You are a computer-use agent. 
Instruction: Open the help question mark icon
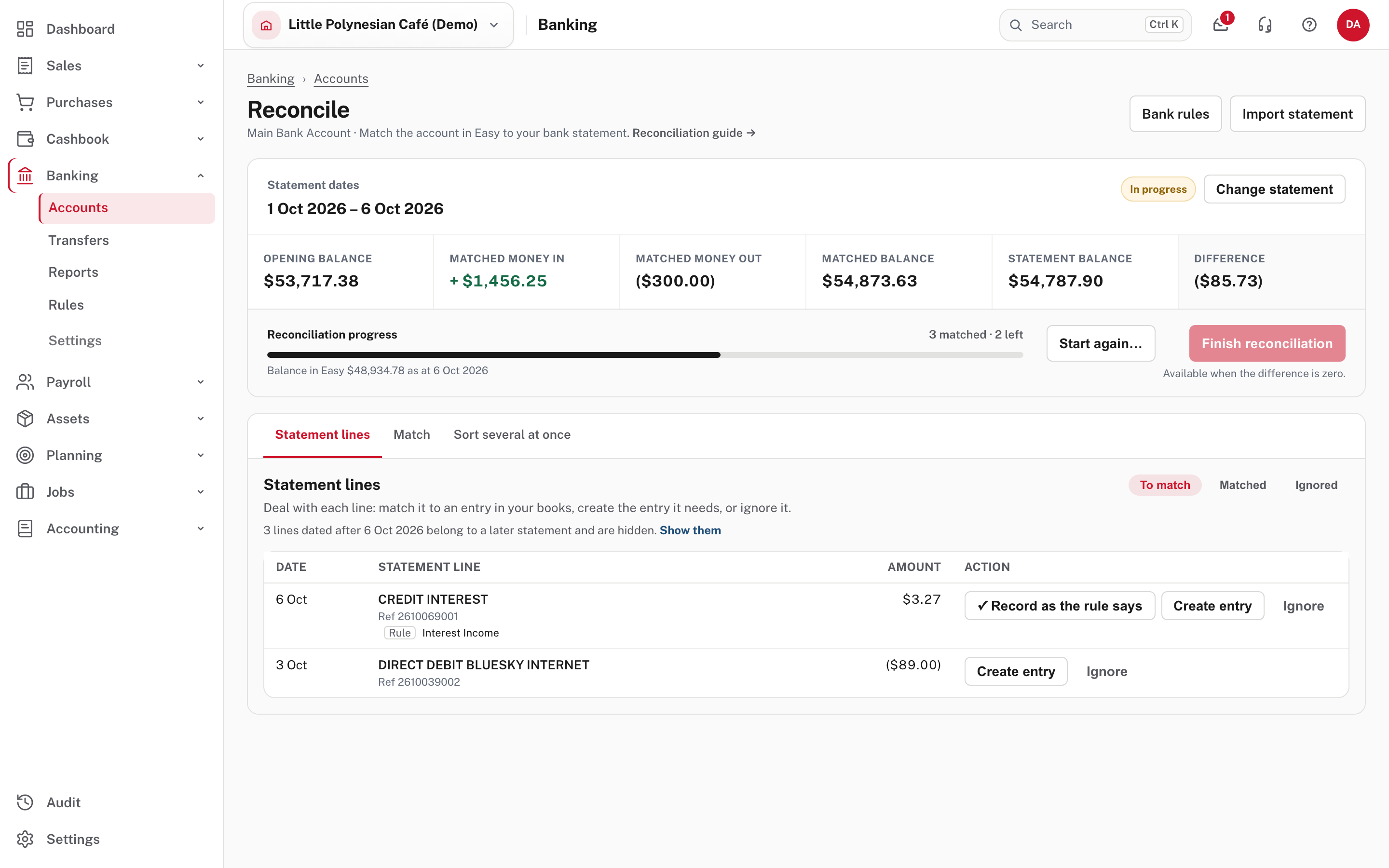click(1309, 25)
